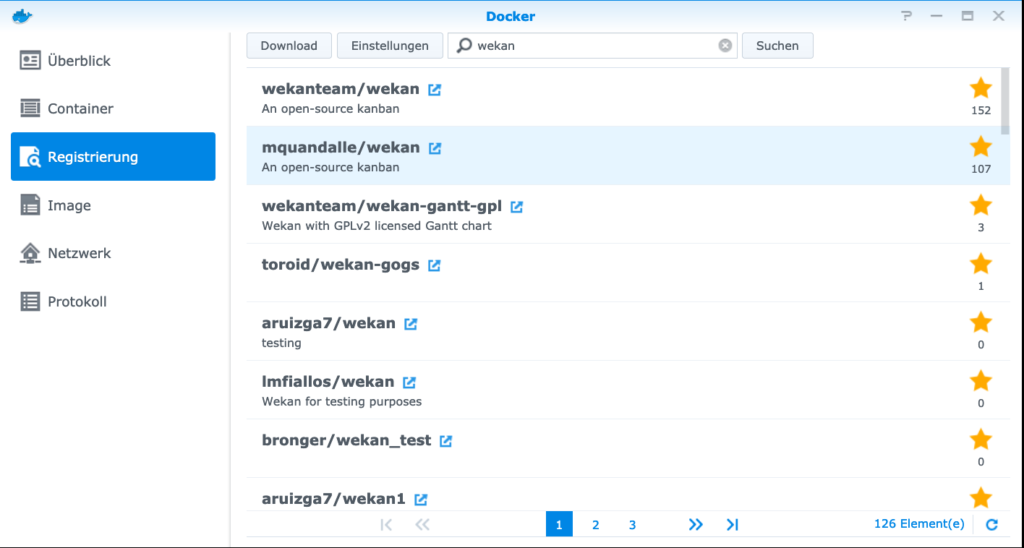Screen dimensions: 1024x548
Task: Open external link for wekanteam/wekan
Action: point(434,90)
